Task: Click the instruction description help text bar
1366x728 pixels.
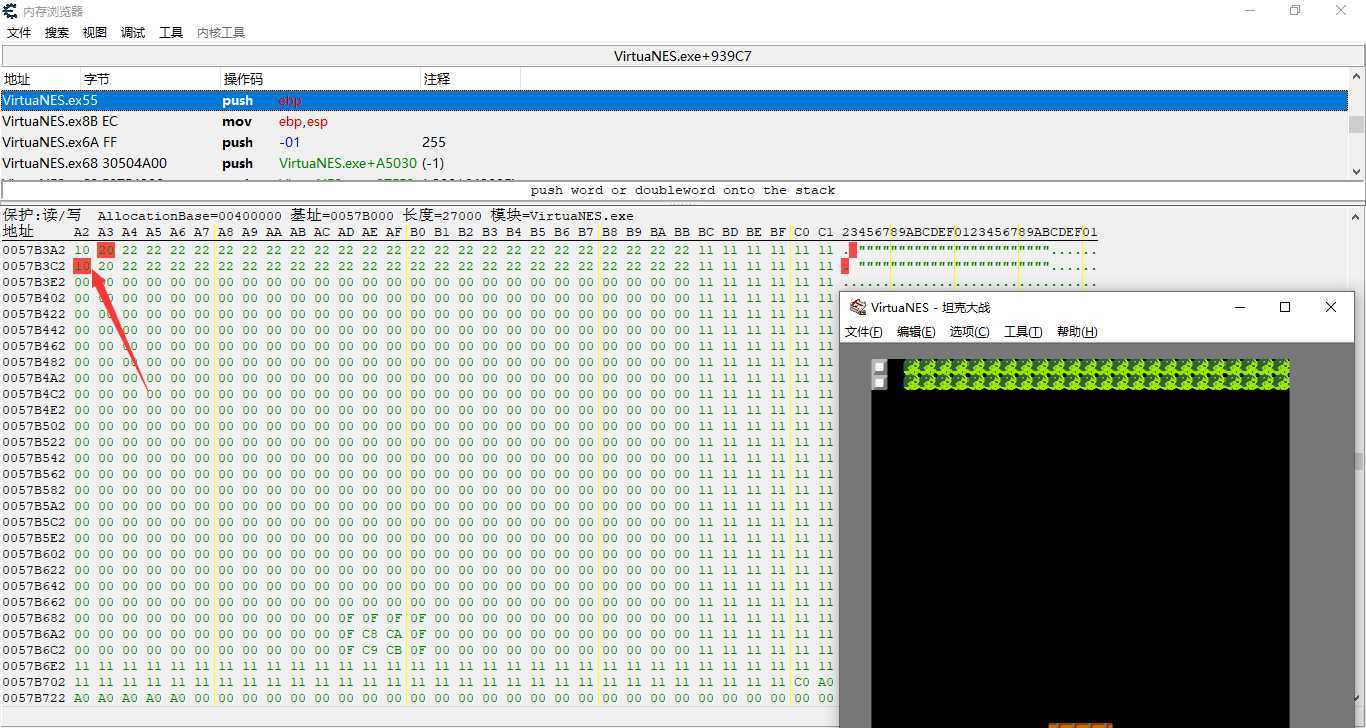Action: tap(682, 190)
